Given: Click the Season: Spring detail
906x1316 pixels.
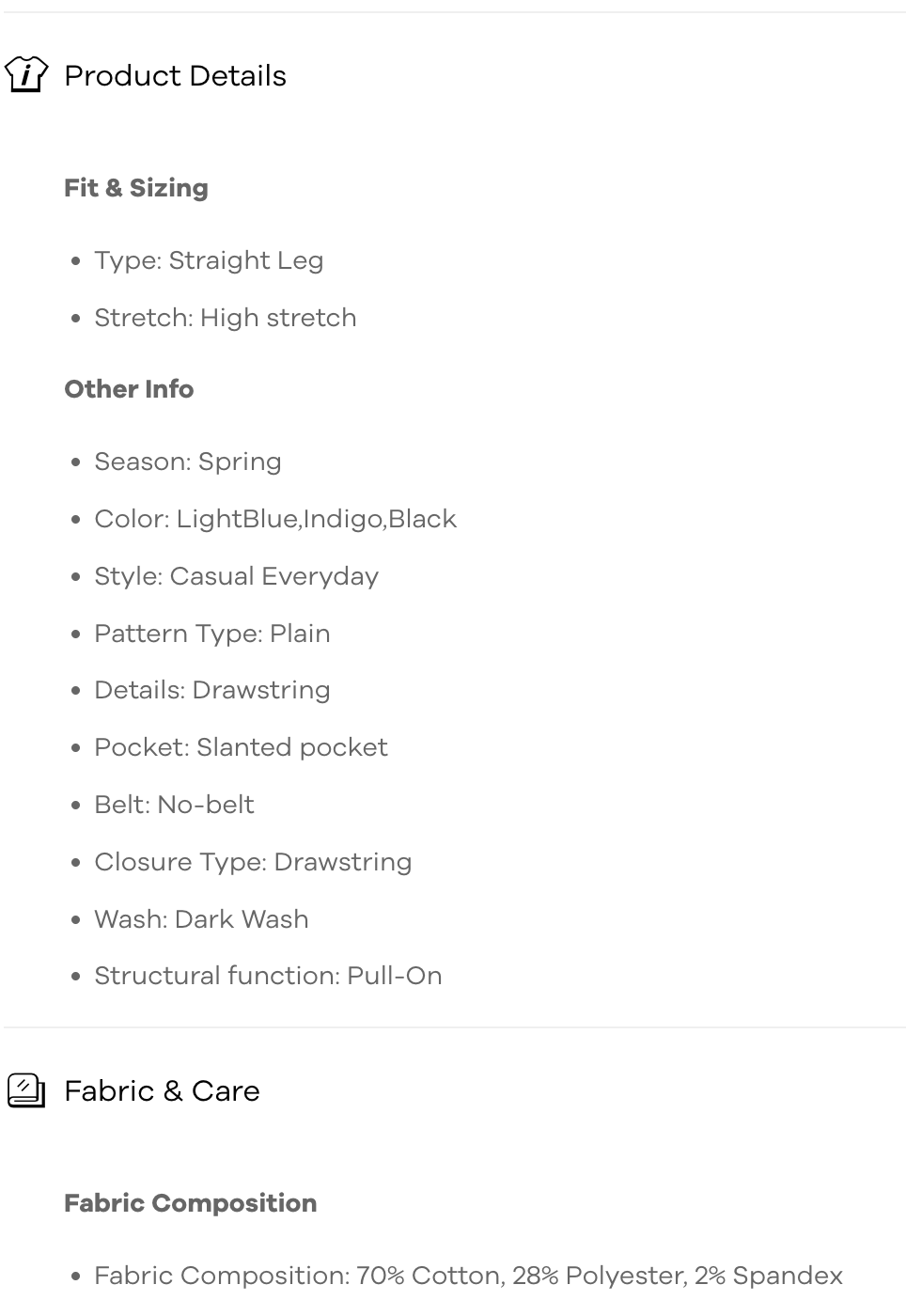Looking at the screenshot, I should (188, 462).
